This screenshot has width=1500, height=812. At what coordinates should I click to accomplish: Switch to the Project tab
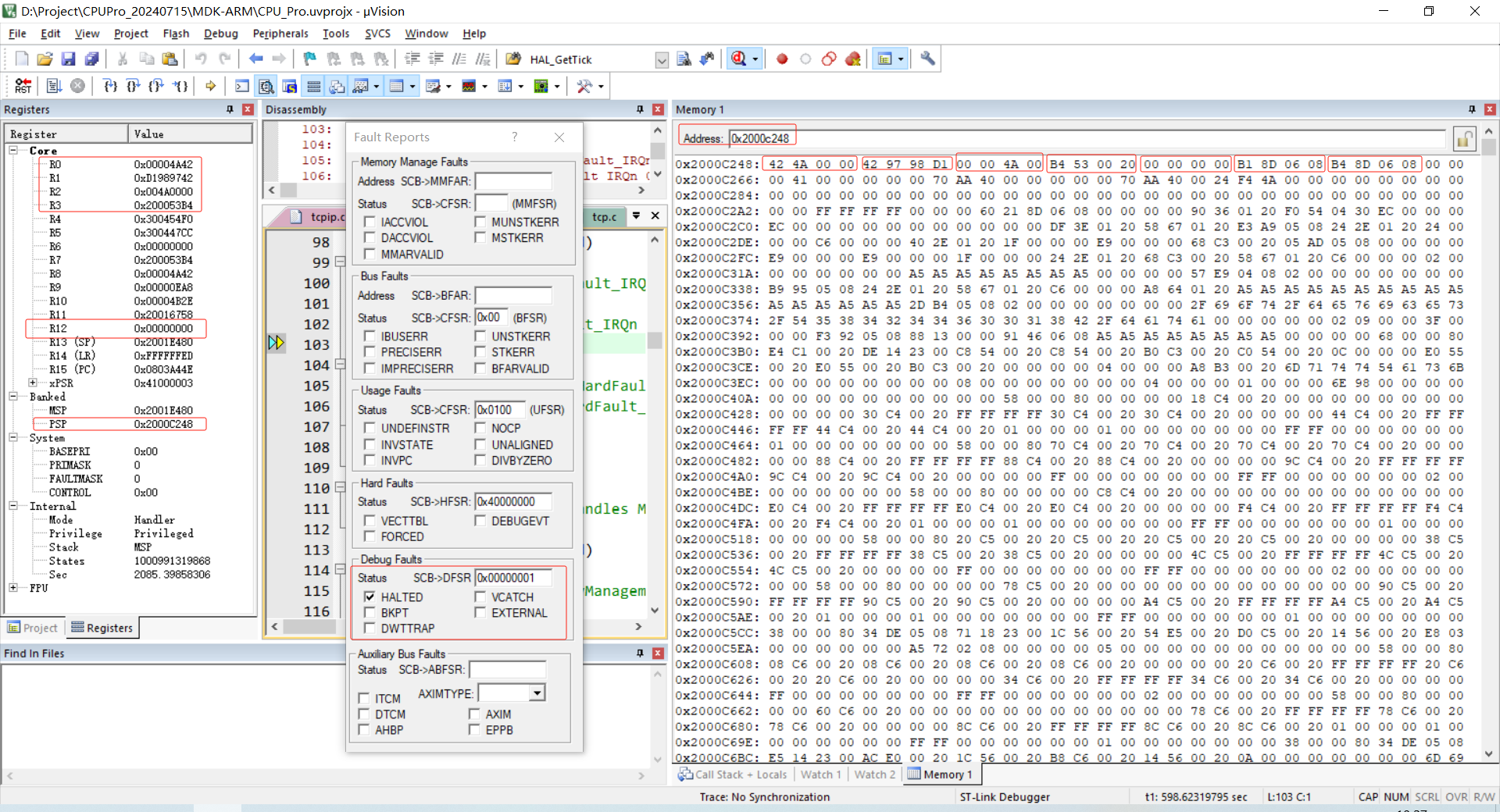(33, 628)
